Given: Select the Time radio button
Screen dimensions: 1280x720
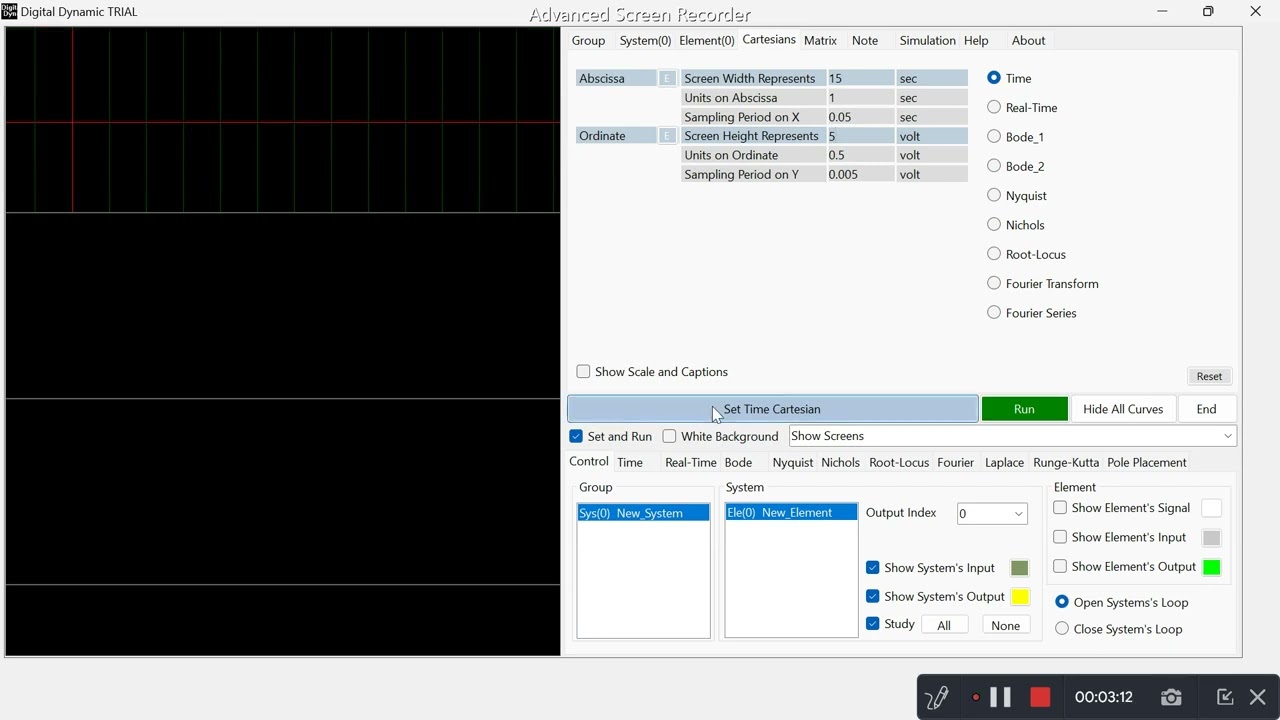Looking at the screenshot, I should tap(994, 78).
